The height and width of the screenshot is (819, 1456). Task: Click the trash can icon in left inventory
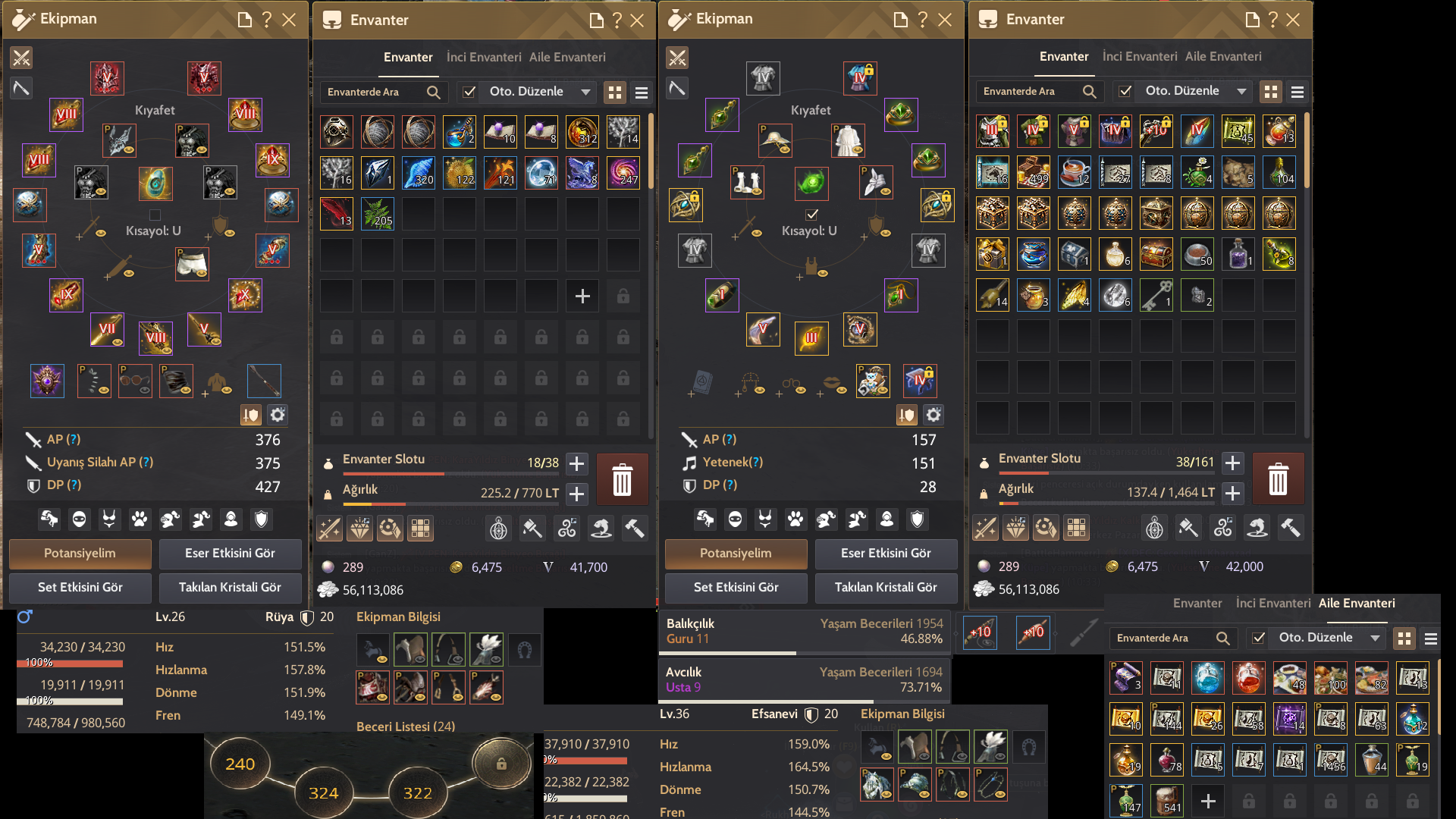click(x=622, y=479)
